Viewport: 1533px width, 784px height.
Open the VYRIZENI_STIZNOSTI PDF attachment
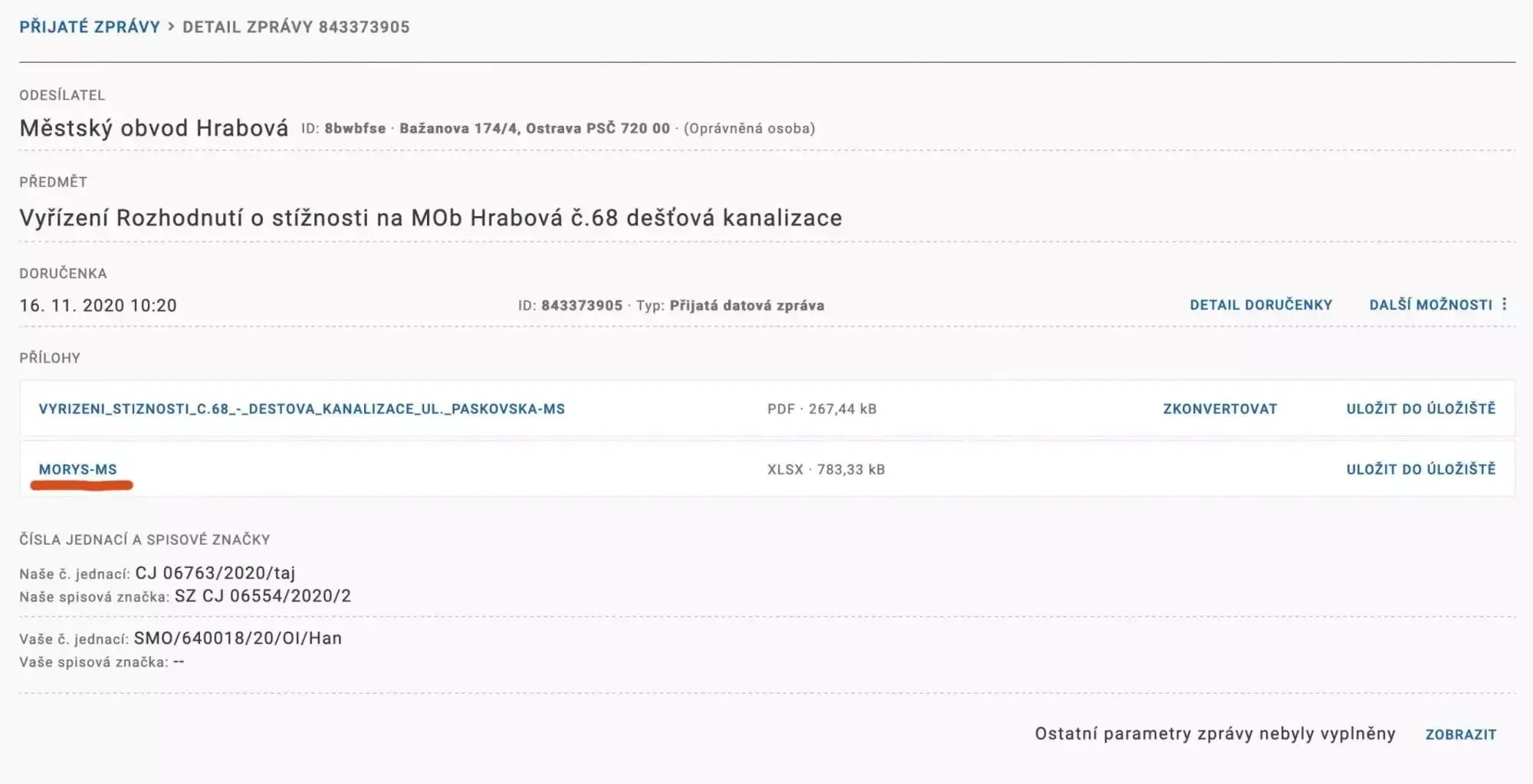(301, 409)
